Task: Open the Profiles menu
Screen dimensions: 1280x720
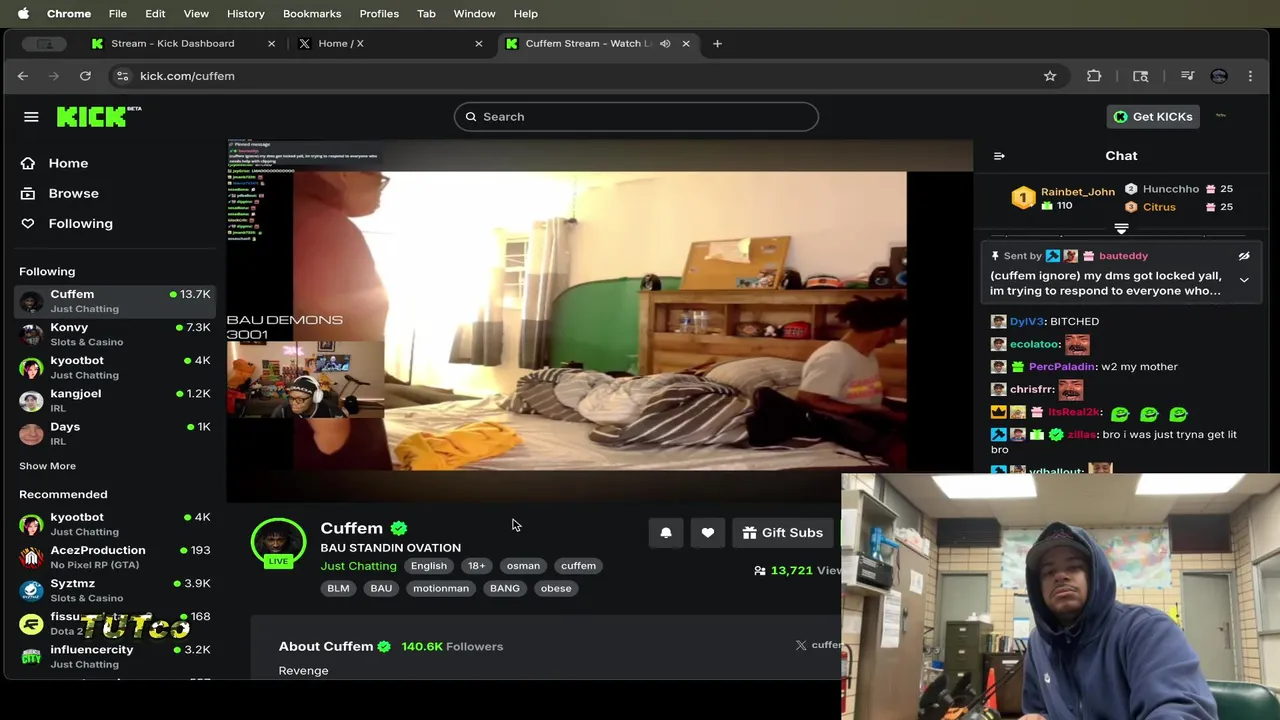Action: tap(379, 13)
